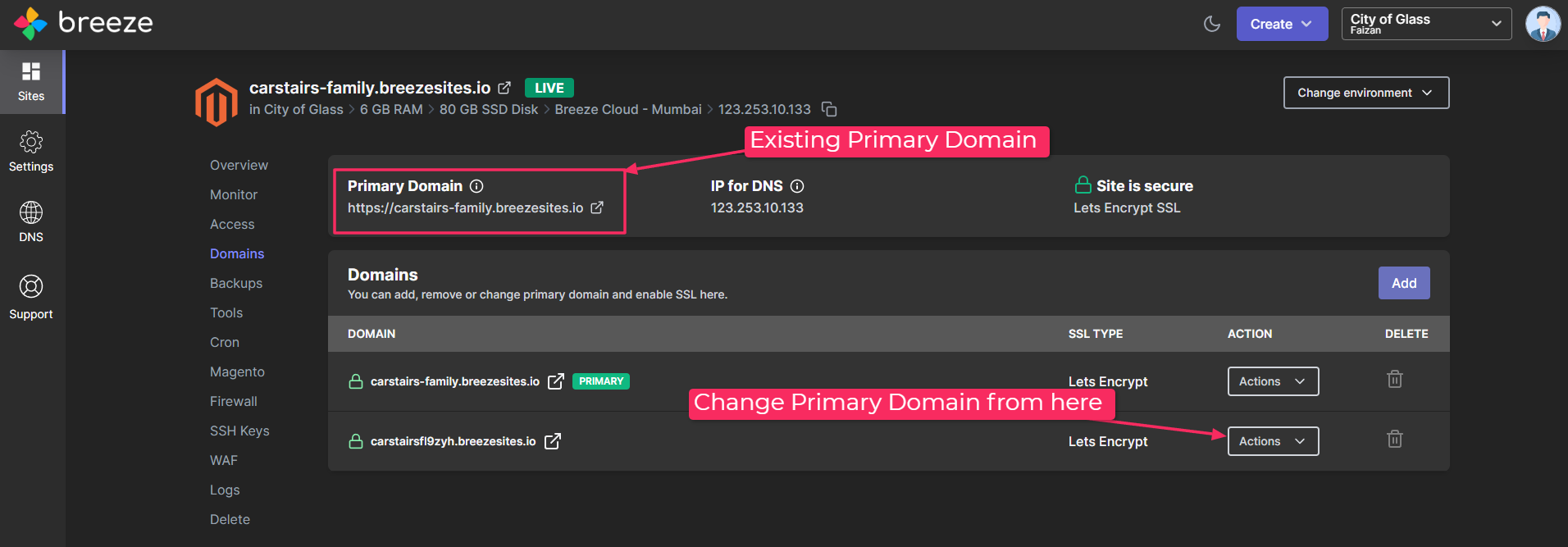Click the PRIMARY badge
Viewport: 1568px width, 547px height.
[601, 381]
